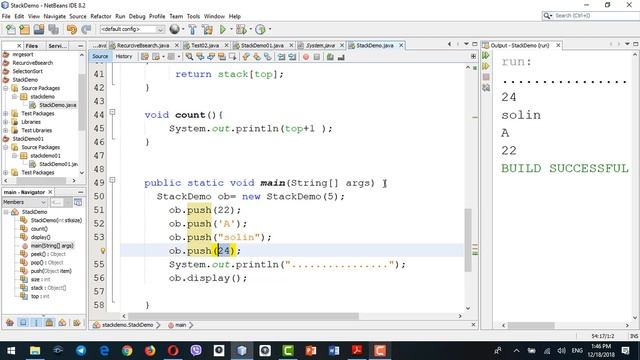The image size is (640, 360).
Task: Click the main breadcrumb below editor
Action: point(180,325)
